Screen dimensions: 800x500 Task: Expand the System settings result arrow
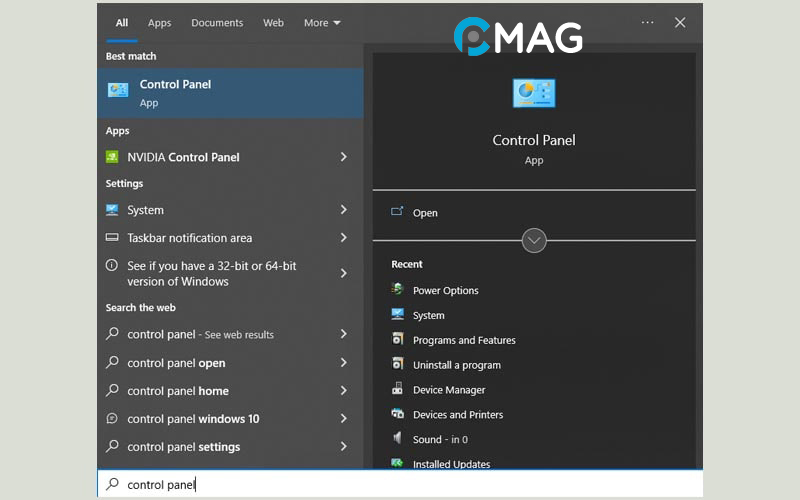(x=343, y=210)
